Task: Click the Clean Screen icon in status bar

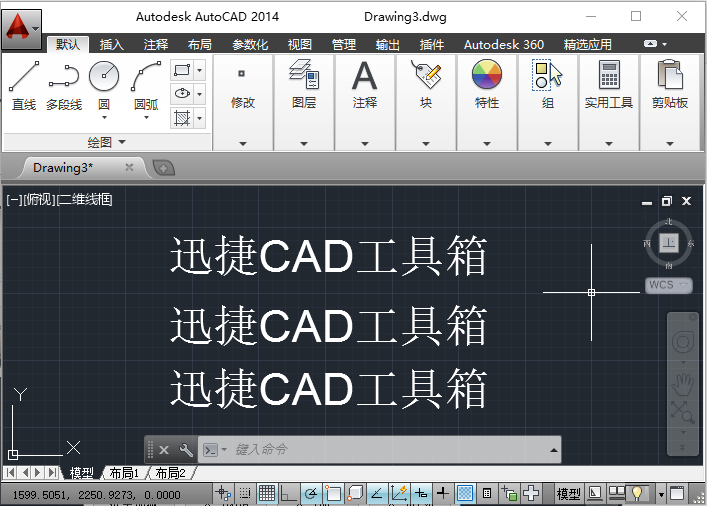Action: pyautogui.click(x=677, y=493)
